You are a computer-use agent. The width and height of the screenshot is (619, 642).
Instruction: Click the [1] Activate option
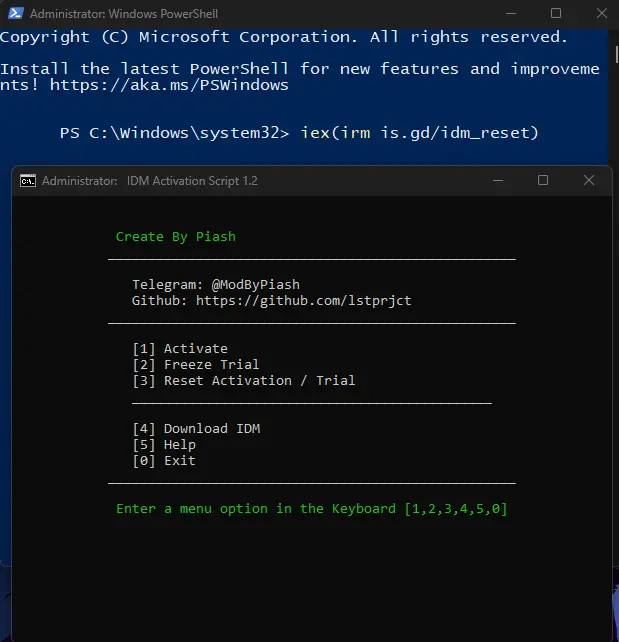(x=180, y=348)
